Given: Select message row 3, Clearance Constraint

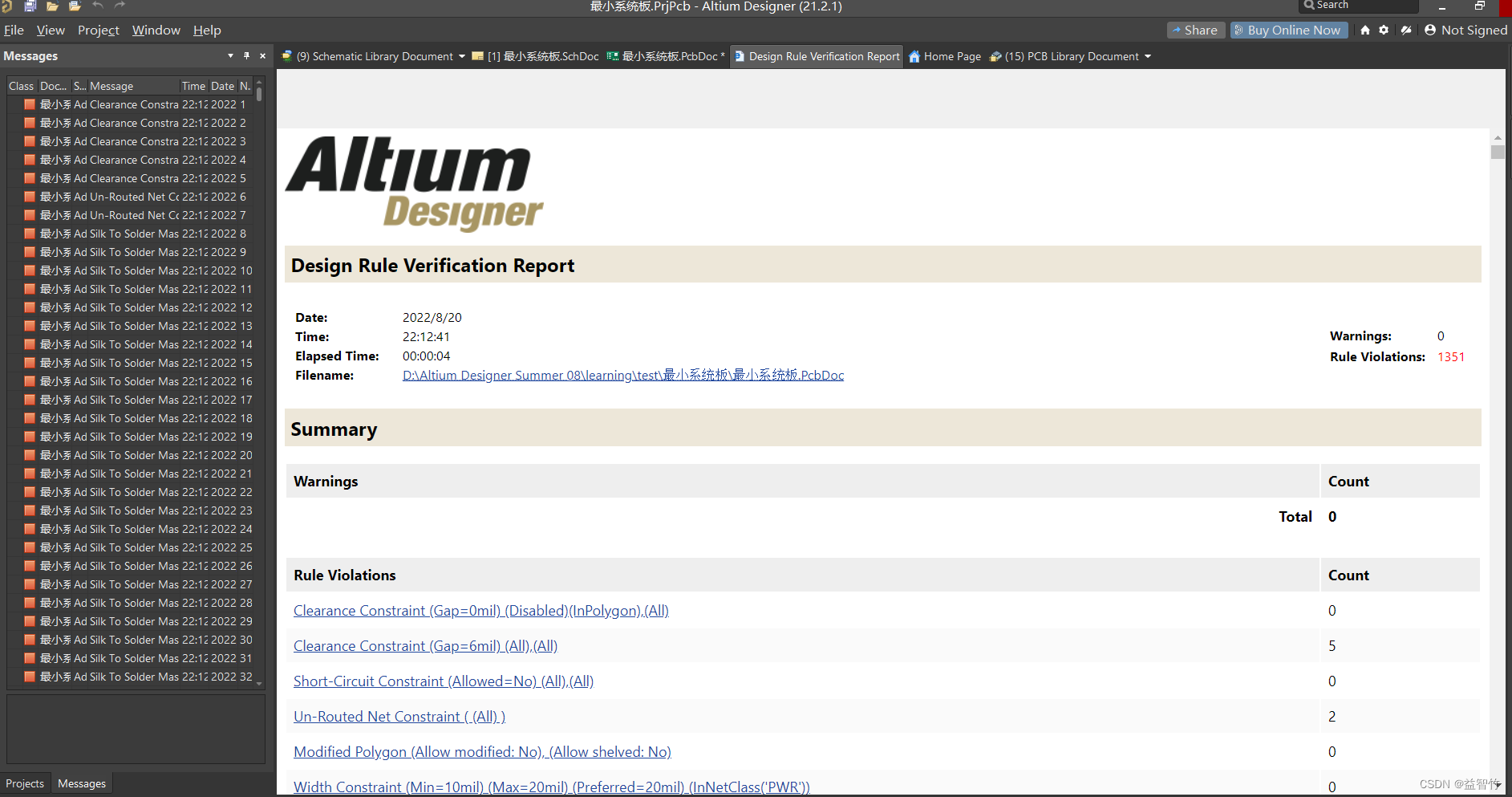Looking at the screenshot, I should click(x=132, y=141).
